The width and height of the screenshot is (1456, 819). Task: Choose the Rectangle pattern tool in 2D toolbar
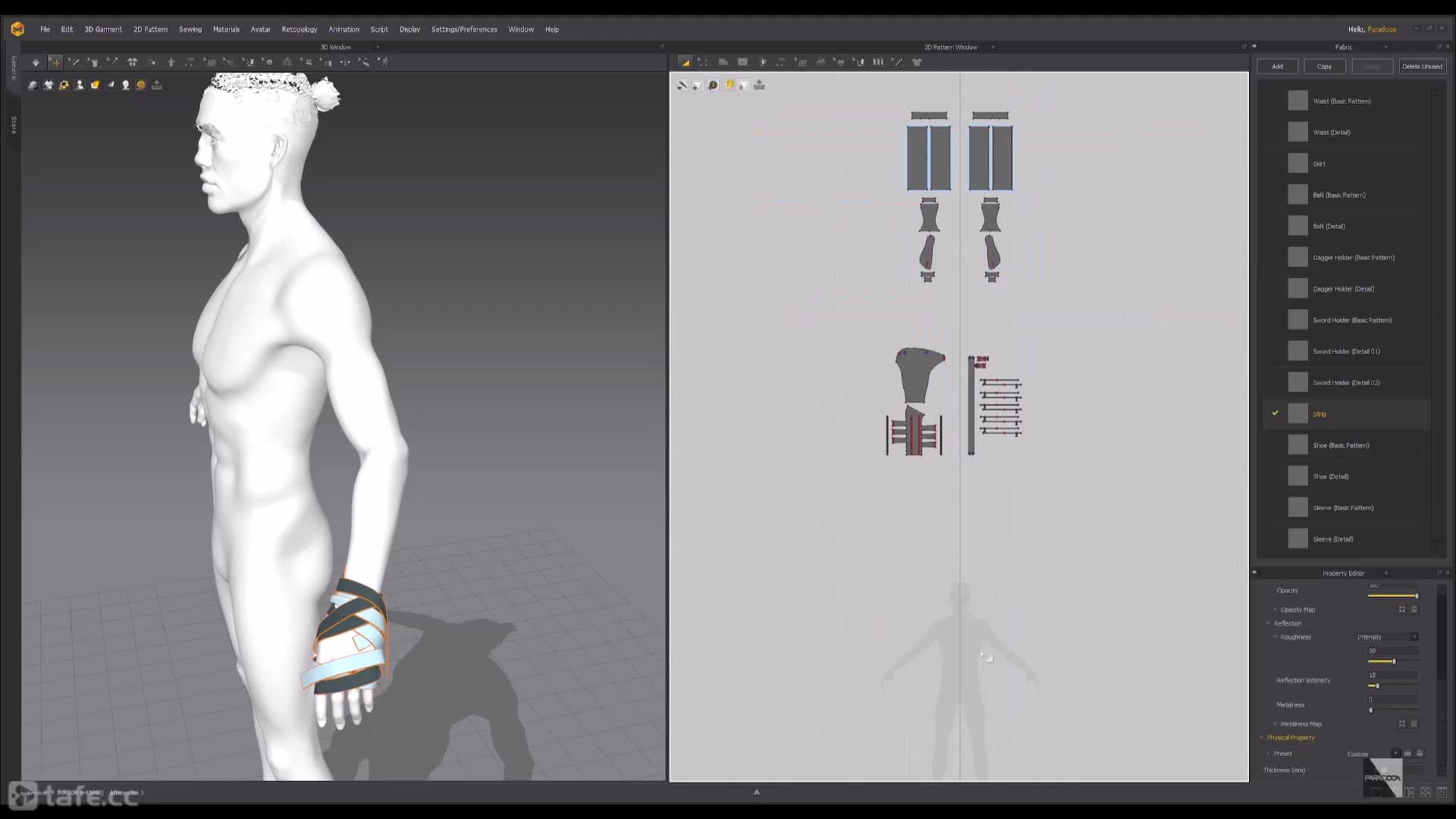pos(742,62)
